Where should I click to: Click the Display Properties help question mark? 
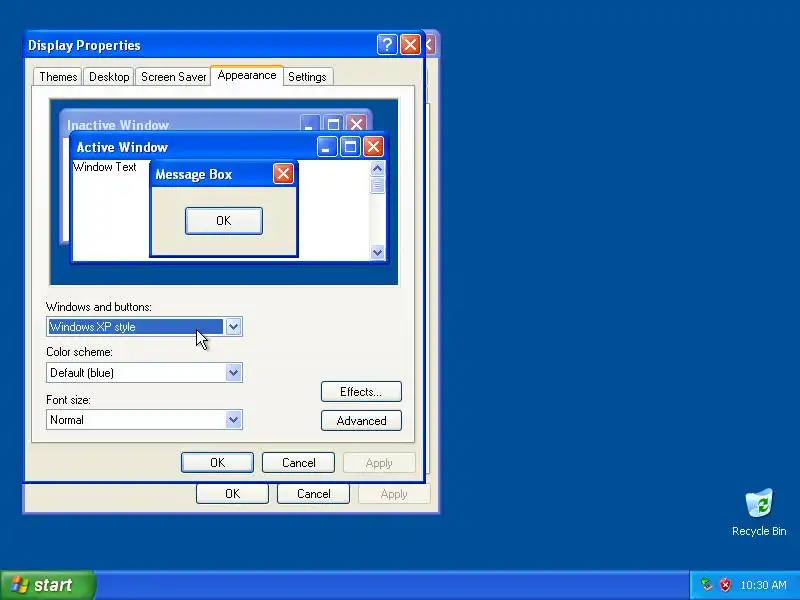click(x=387, y=45)
